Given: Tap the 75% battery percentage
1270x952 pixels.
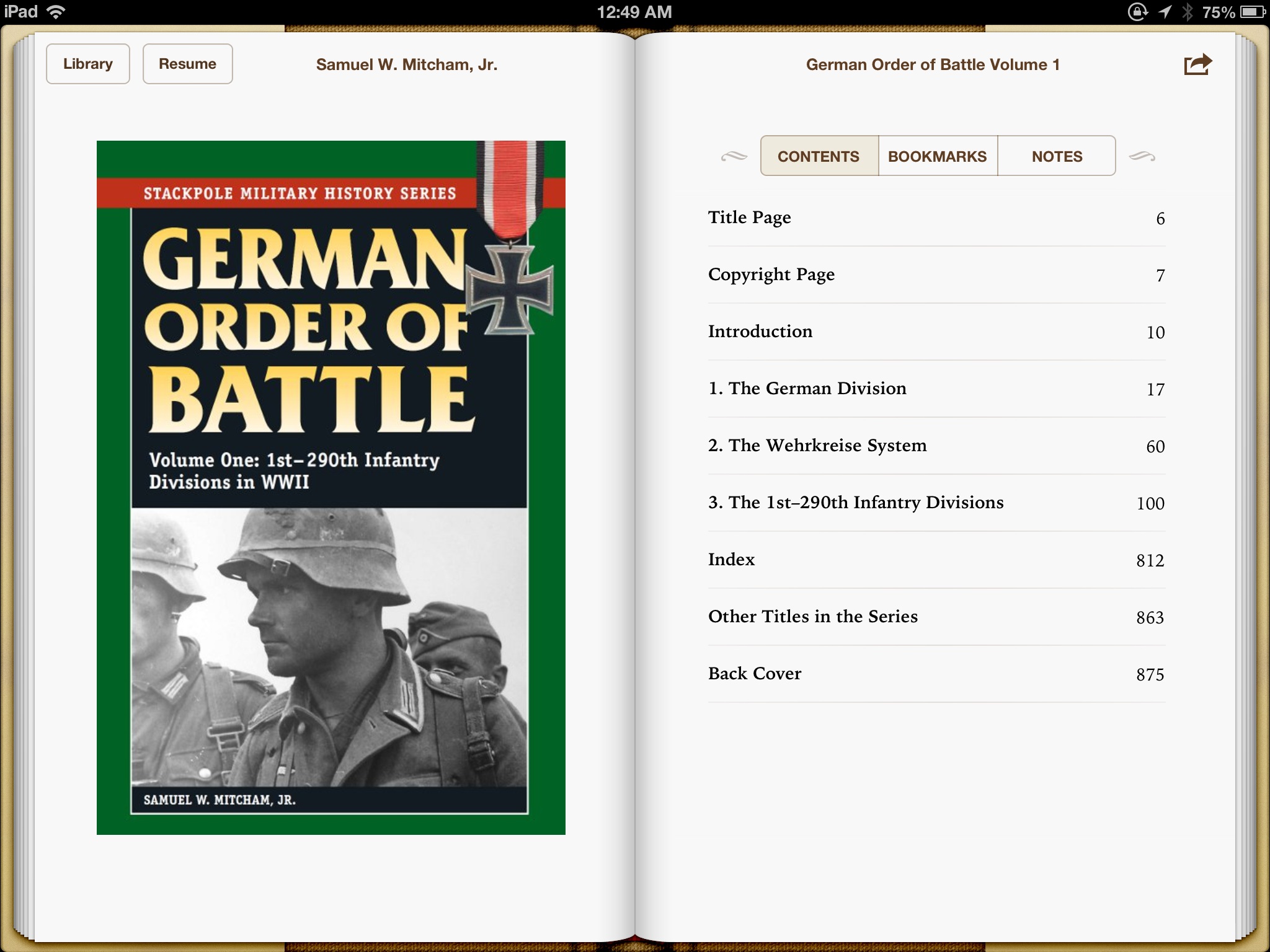Looking at the screenshot, I should tap(1219, 12).
